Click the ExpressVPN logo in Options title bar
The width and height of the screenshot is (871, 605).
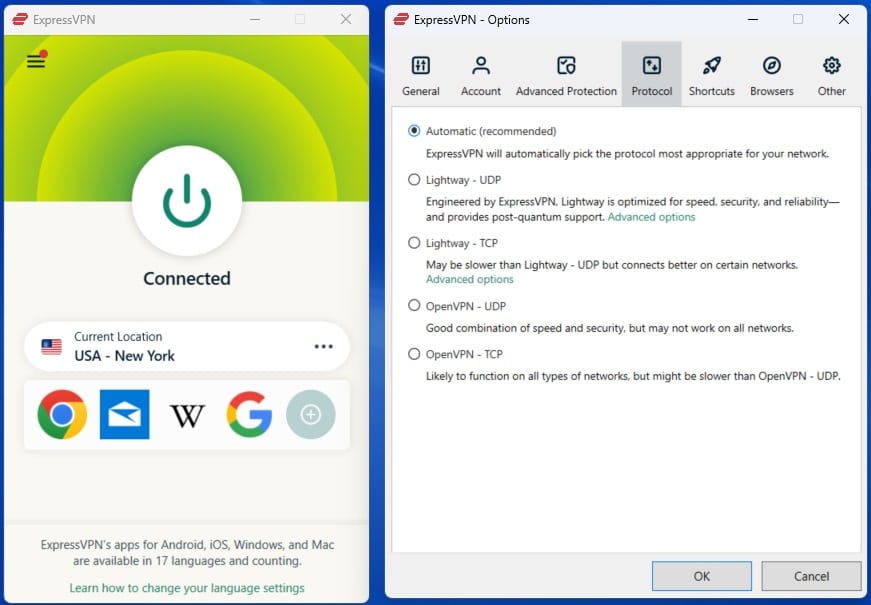(x=401, y=20)
